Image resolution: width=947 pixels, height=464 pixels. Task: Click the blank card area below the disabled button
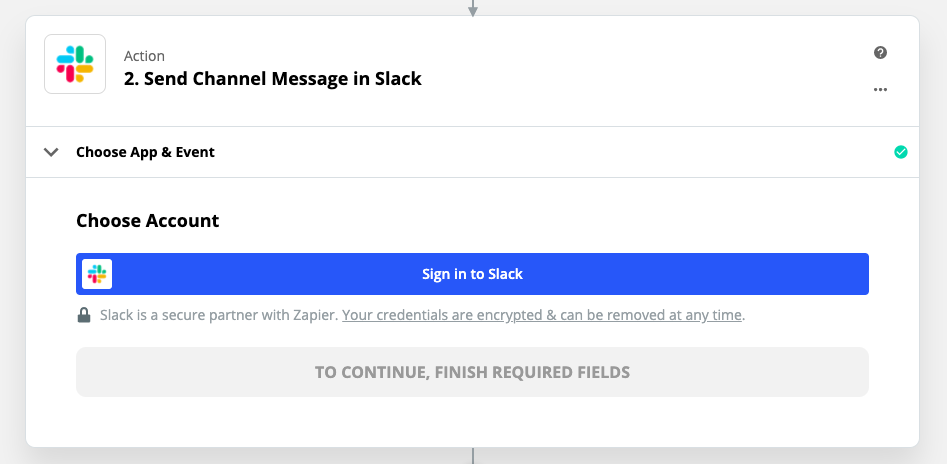pos(472,422)
